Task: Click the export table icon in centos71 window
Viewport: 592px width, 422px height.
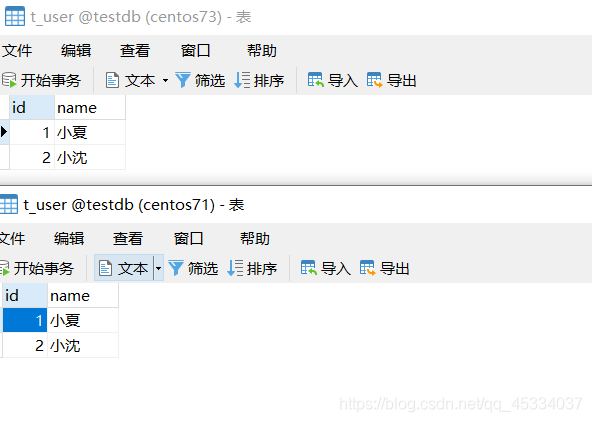Action: 367,268
